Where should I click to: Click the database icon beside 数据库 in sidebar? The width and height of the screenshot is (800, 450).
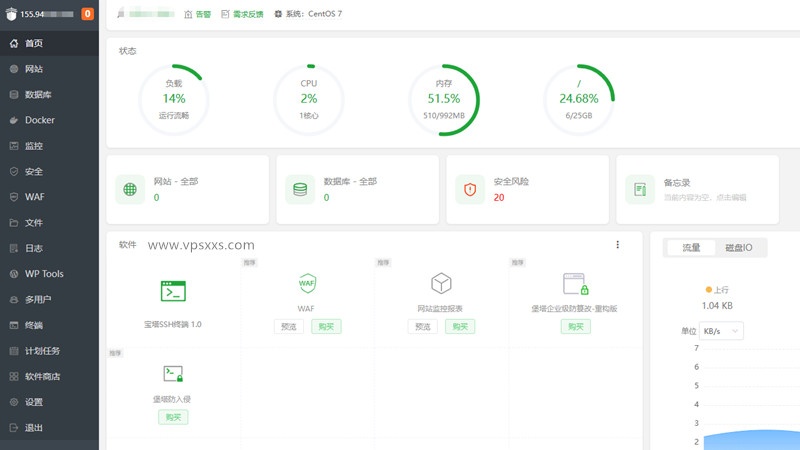14,94
